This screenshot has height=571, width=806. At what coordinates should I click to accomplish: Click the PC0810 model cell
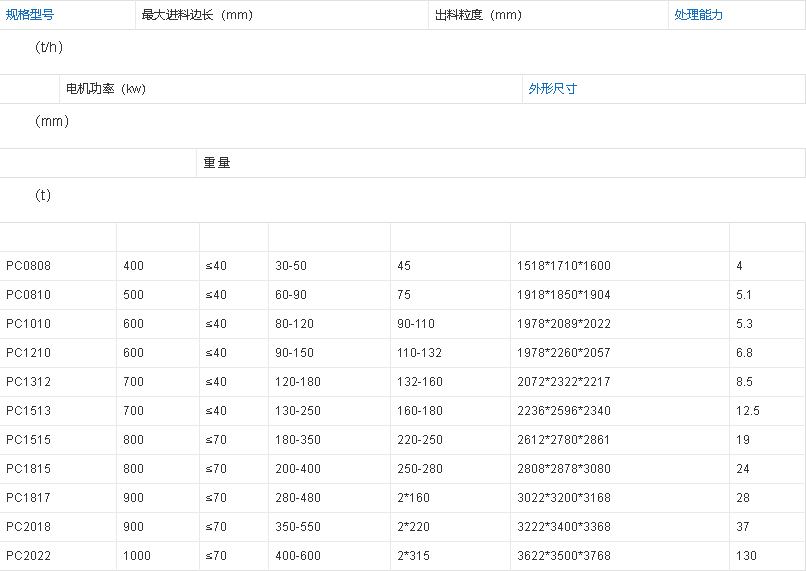tap(28, 295)
